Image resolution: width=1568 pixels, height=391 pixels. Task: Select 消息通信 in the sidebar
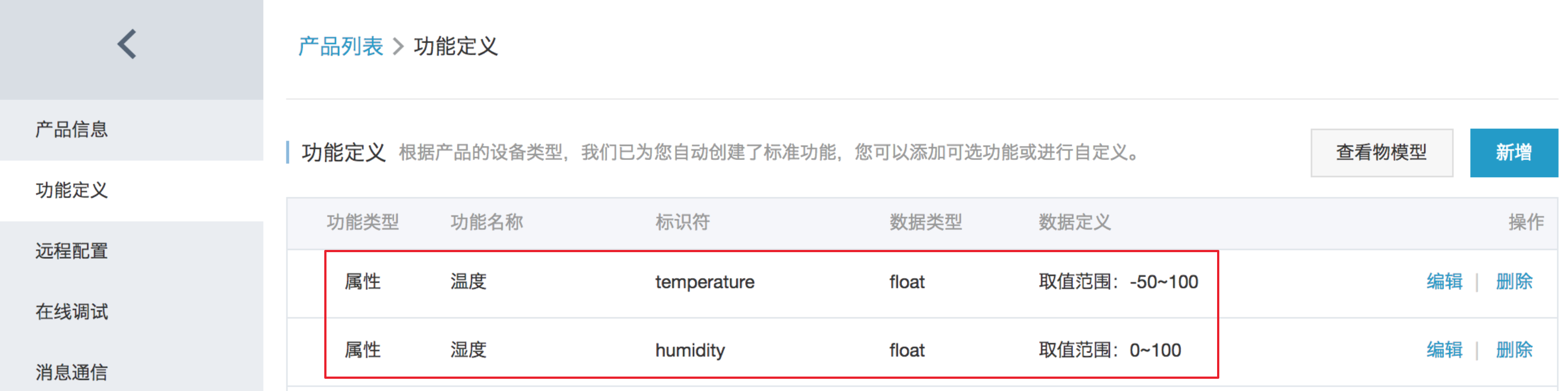71,372
